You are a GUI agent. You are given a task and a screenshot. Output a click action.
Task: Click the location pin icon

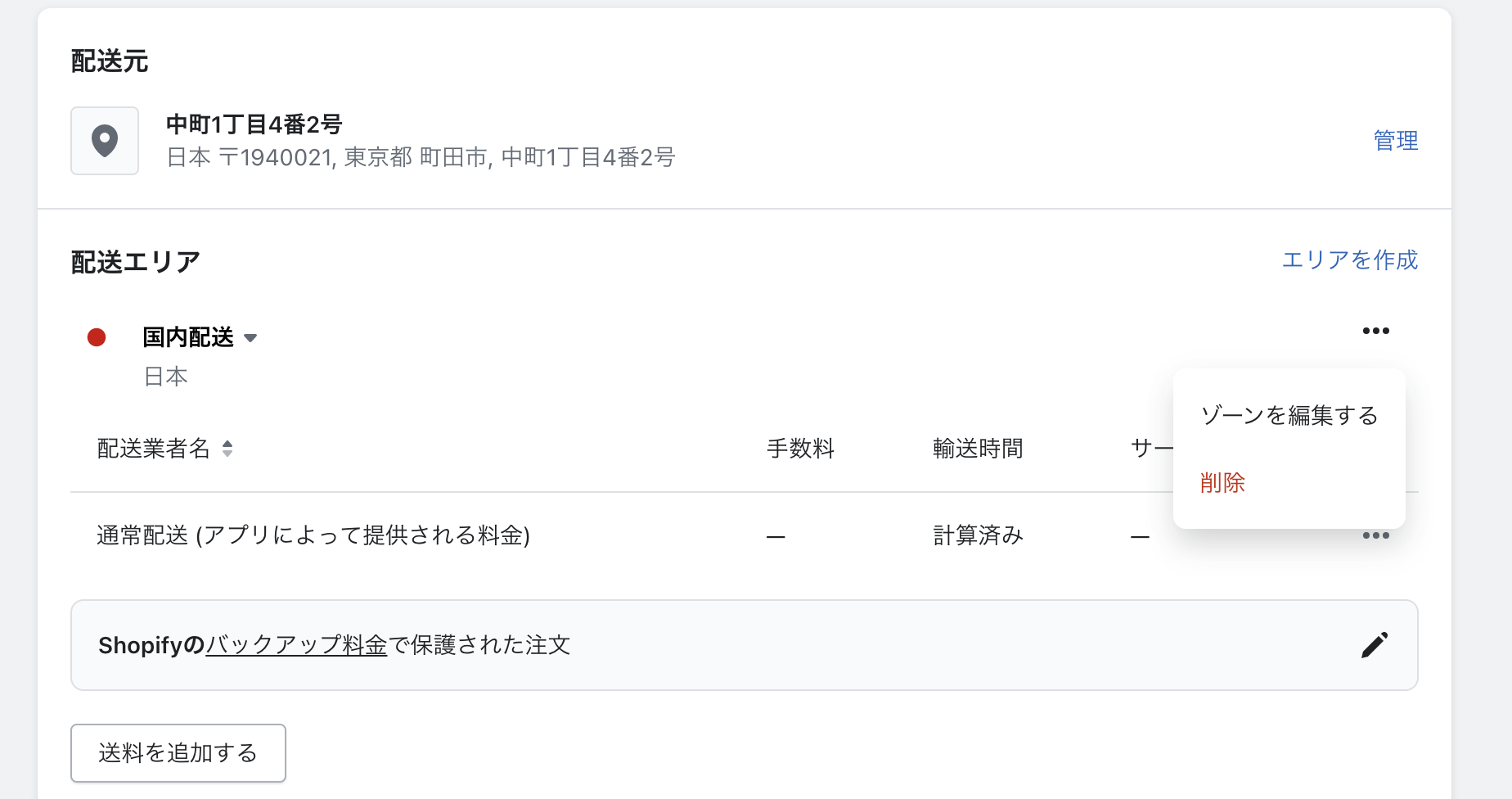pos(105,141)
